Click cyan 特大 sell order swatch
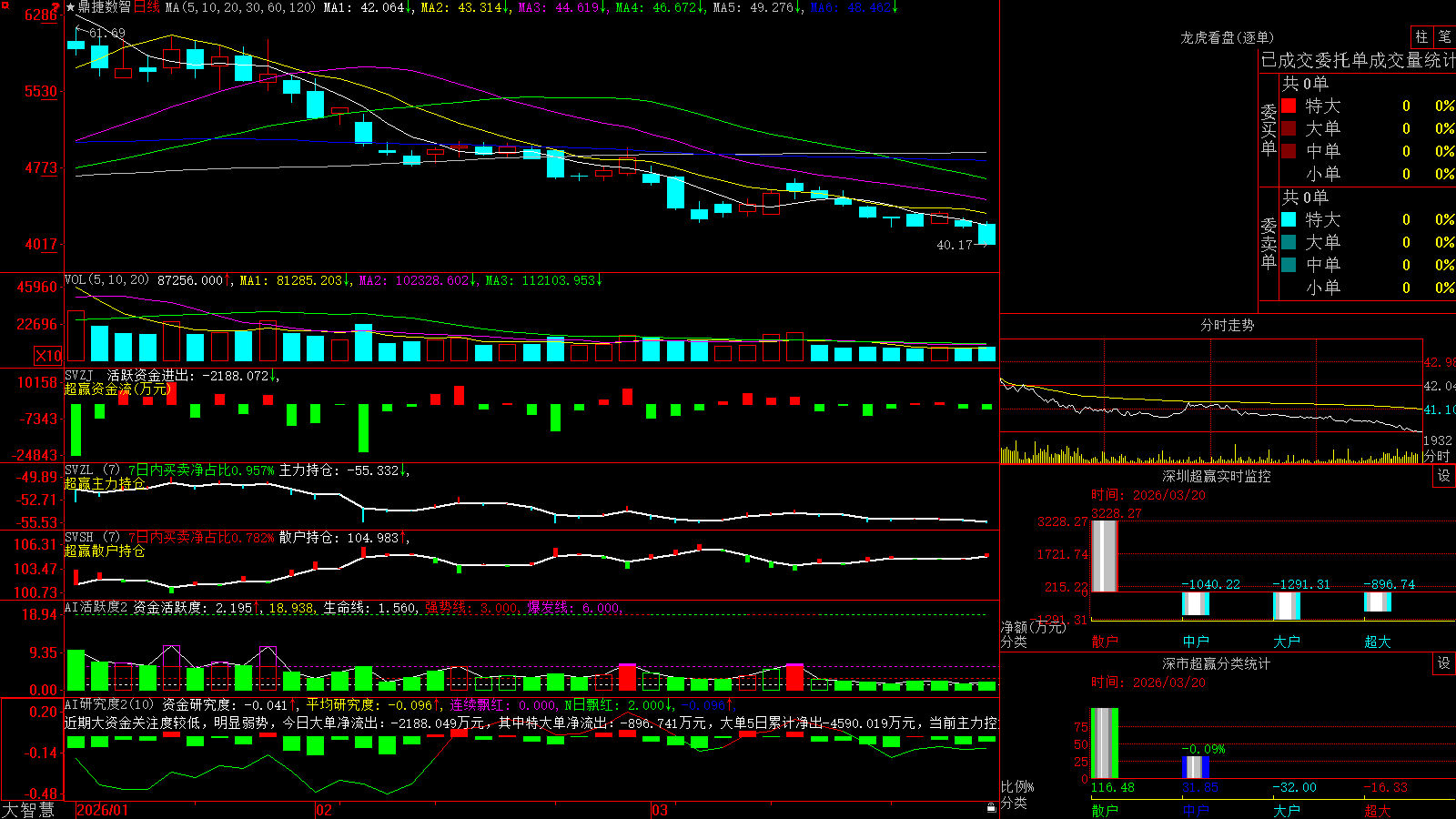This screenshot has width=1456, height=819. [x=1289, y=219]
